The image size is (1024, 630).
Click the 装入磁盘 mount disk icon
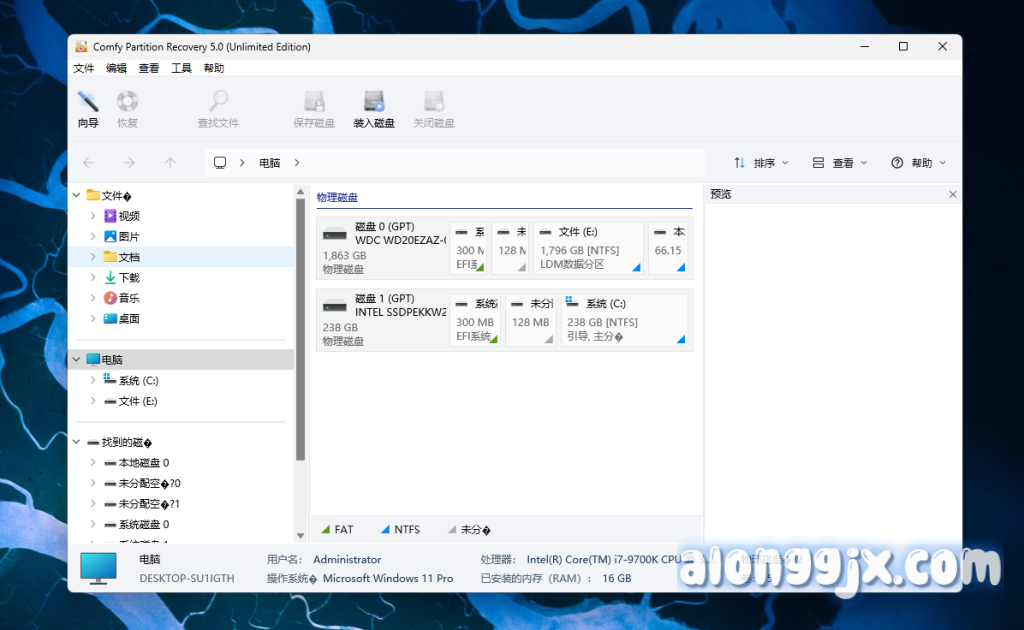[374, 109]
